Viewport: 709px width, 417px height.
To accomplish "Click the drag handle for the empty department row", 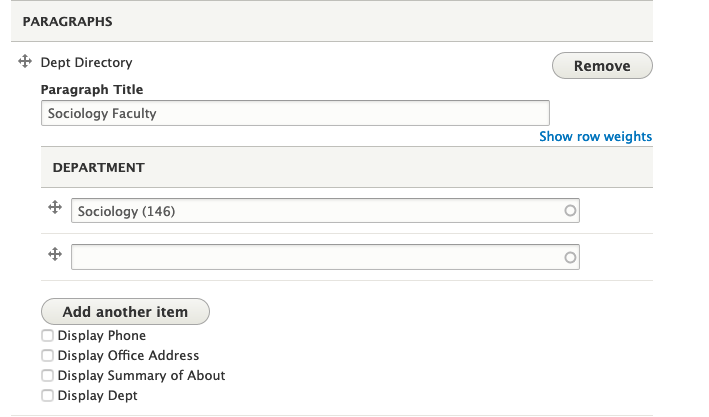I will click(x=56, y=255).
